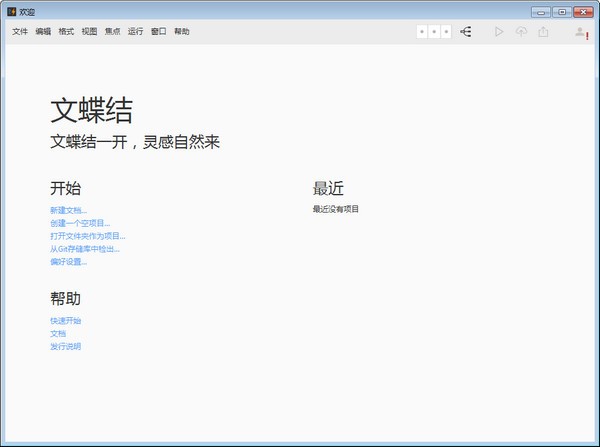Click the 新建文档... link
The height and width of the screenshot is (447, 600).
click(68, 210)
